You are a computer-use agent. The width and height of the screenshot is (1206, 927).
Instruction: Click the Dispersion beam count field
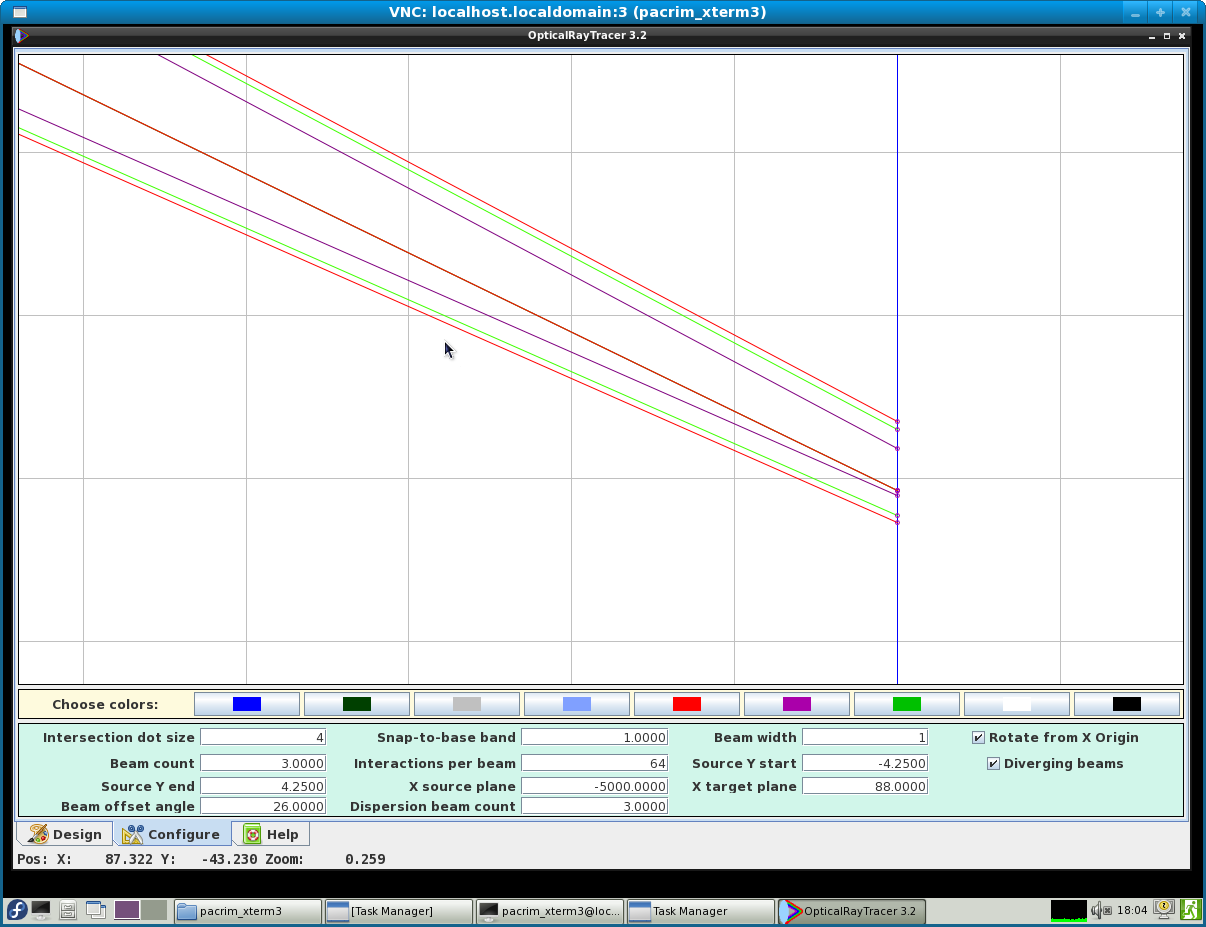(x=594, y=806)
